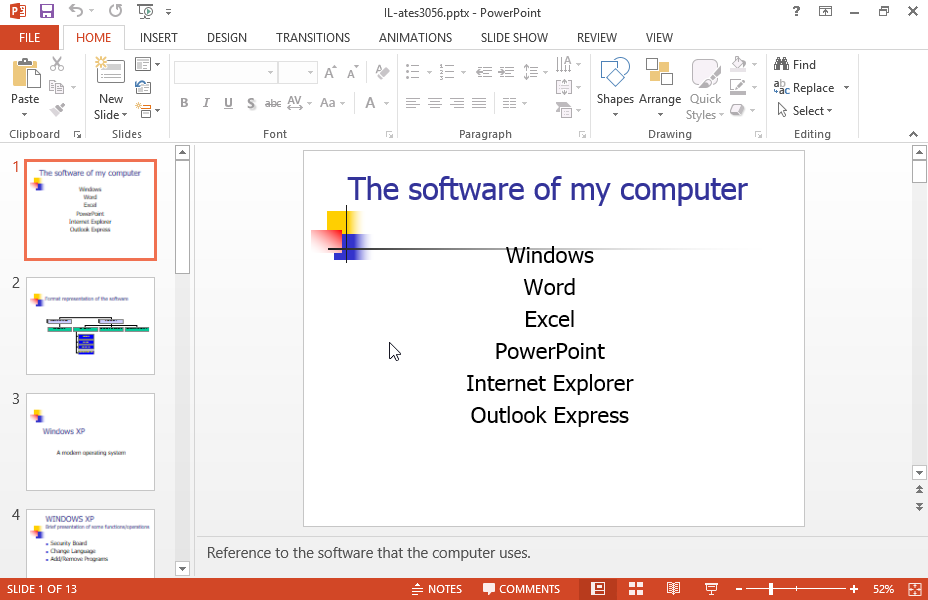Open Align Text options

coord(568,87)
